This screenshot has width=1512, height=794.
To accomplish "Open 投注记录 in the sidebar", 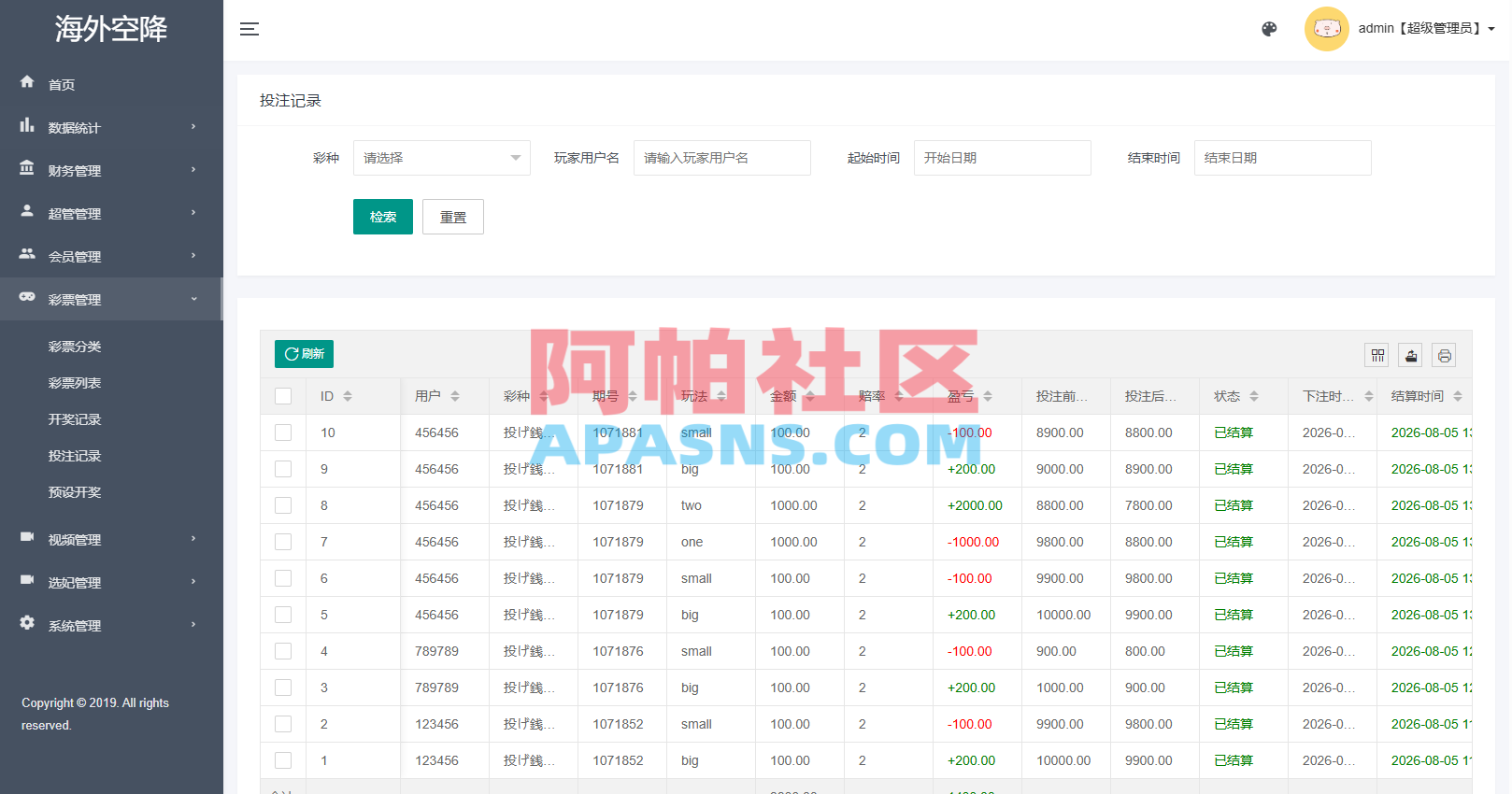I will tap(75, 456).
